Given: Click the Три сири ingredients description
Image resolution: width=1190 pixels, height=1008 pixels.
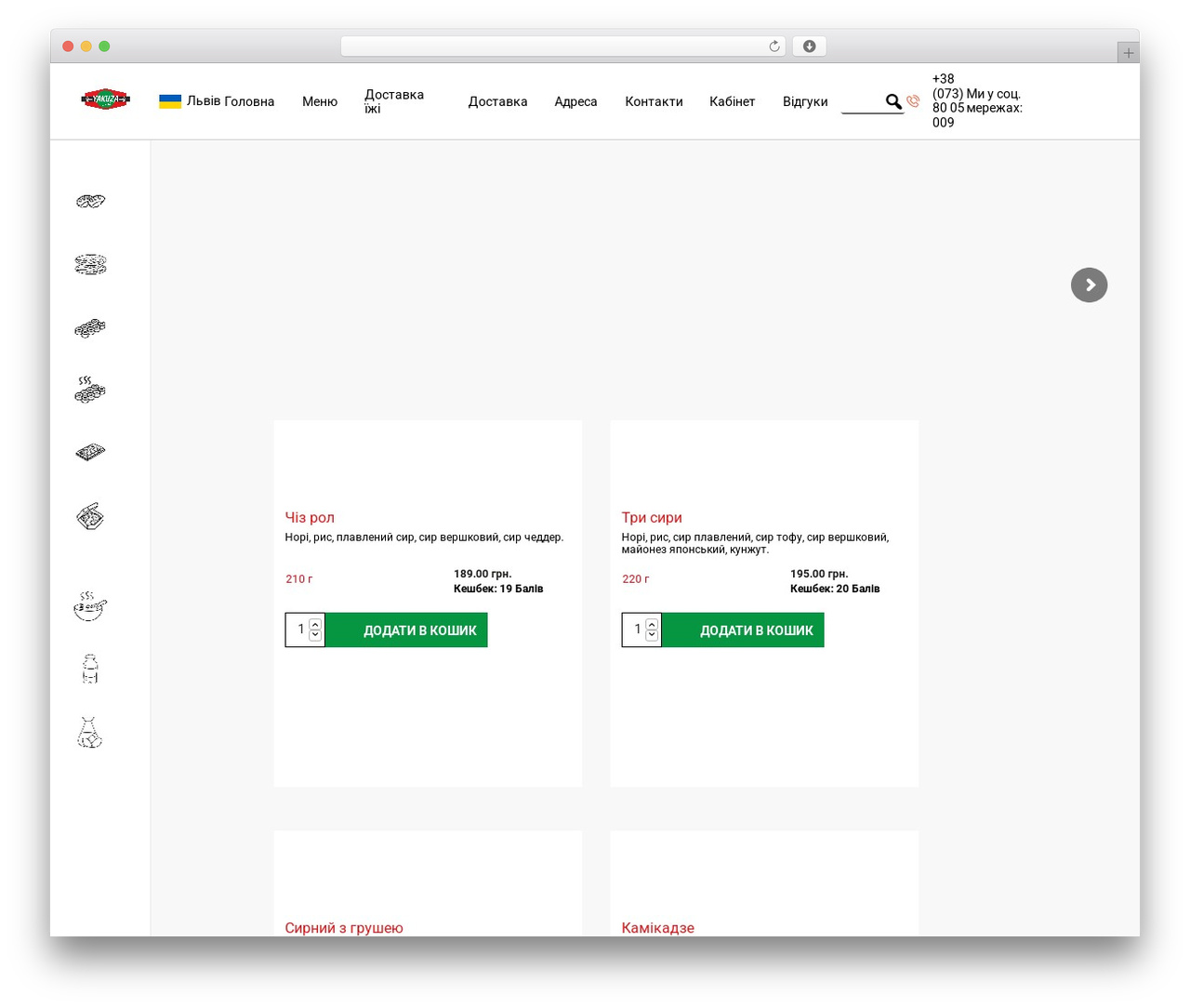Looking at the screenshot, I should (755, 543).
